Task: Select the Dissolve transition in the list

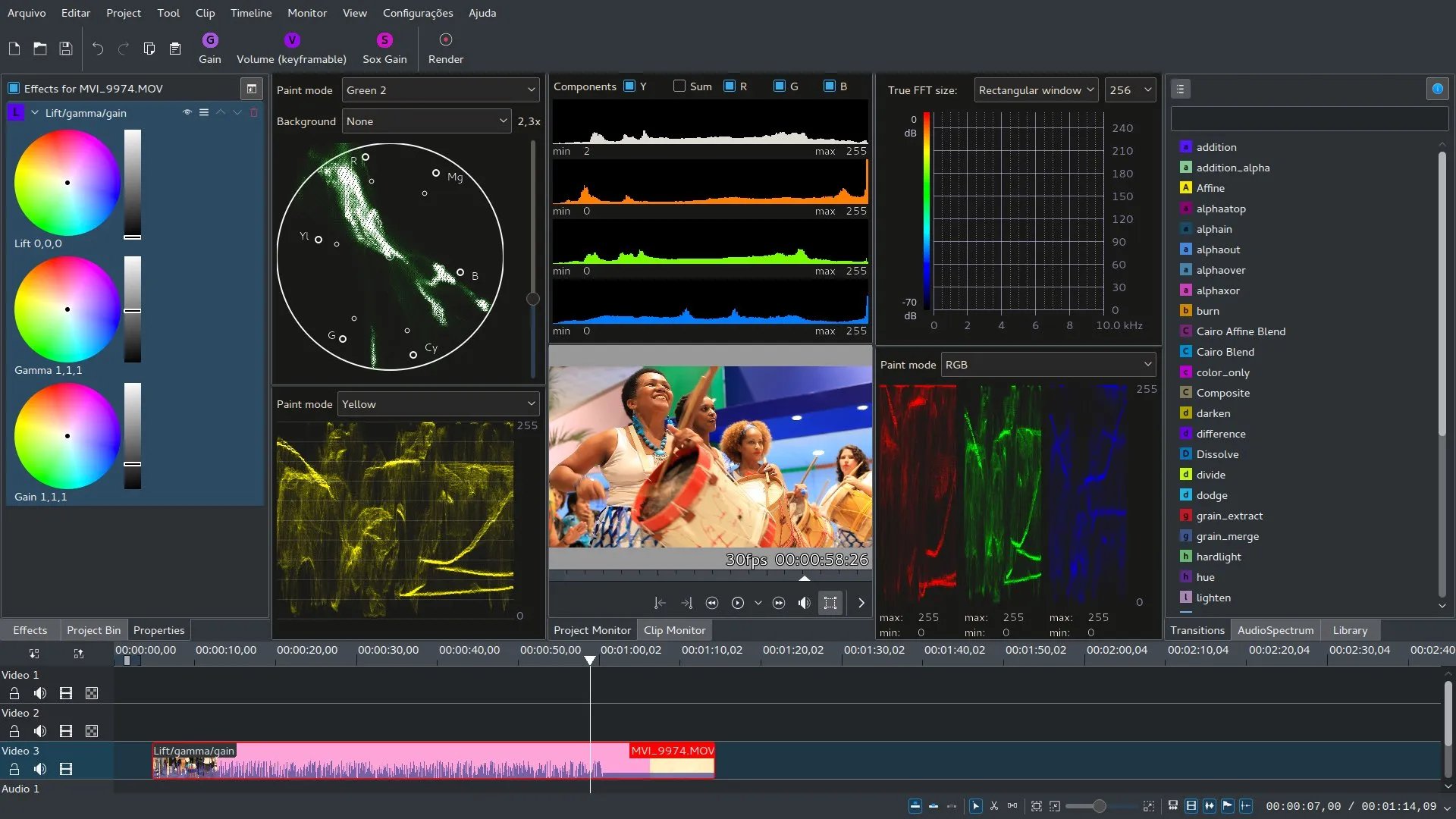Action: tap(1217, 453)
